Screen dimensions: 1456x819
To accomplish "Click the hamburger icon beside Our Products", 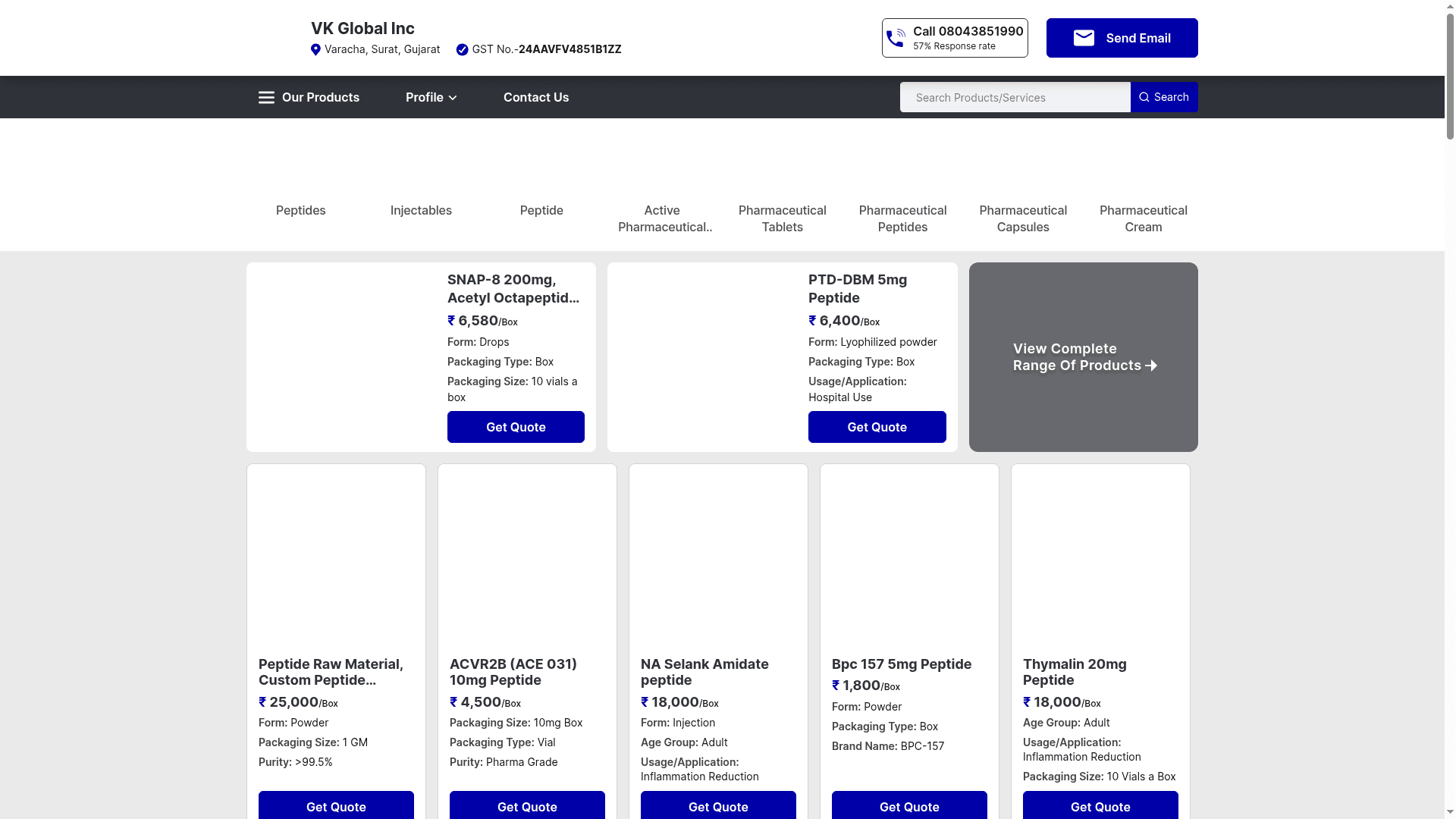I will [x=265, y=97].
